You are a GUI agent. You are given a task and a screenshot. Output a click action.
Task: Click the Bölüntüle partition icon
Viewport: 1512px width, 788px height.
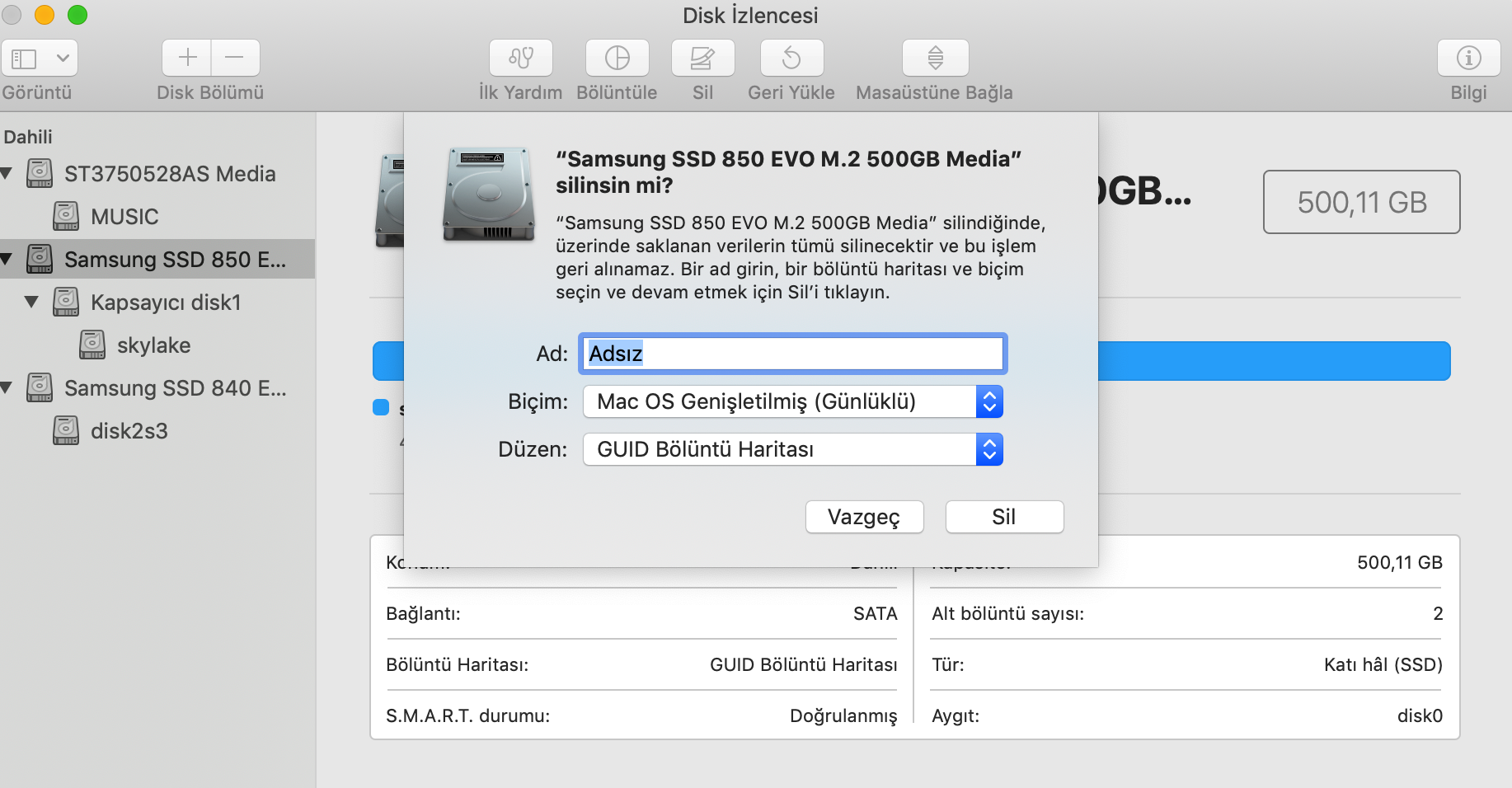617,59
